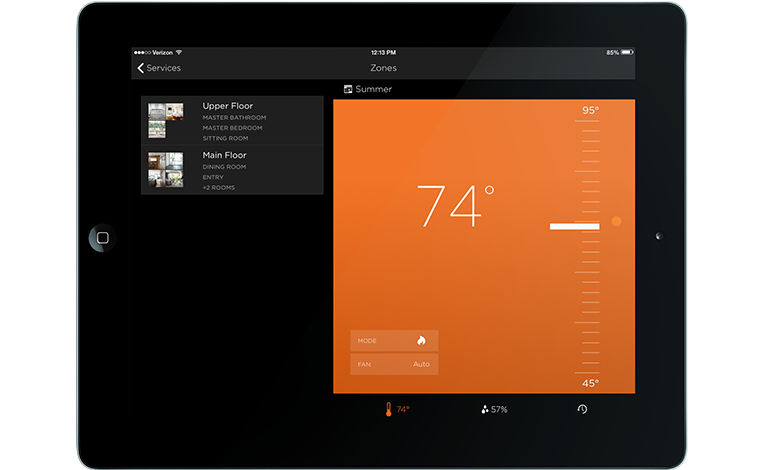The image size is (764, 470).
Task: Open the Mode selector
Action: click(x=394, y=341)
